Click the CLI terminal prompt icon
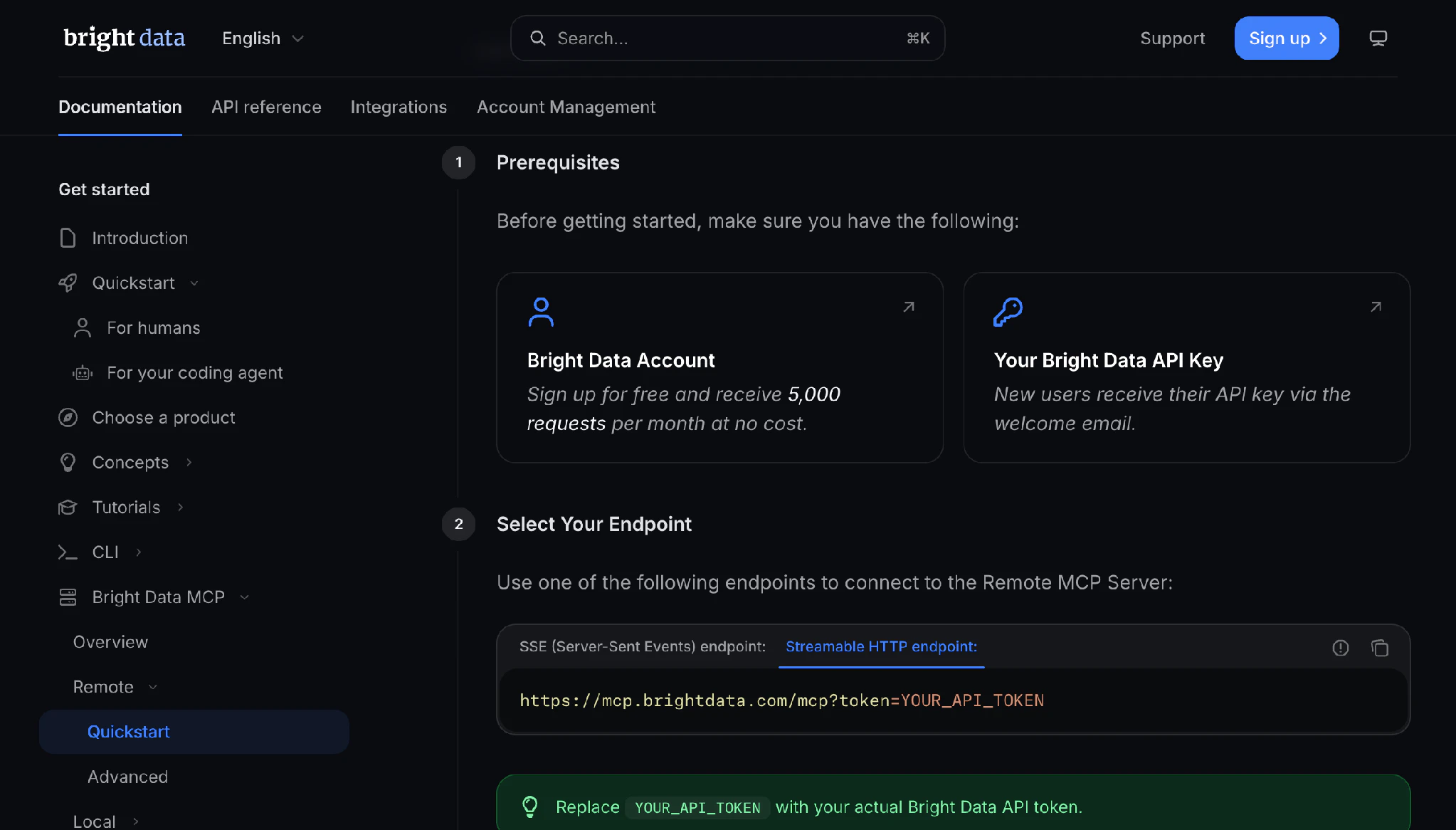Image resolution: width=1456 pixels, height=830 pixels. (68, 552)
